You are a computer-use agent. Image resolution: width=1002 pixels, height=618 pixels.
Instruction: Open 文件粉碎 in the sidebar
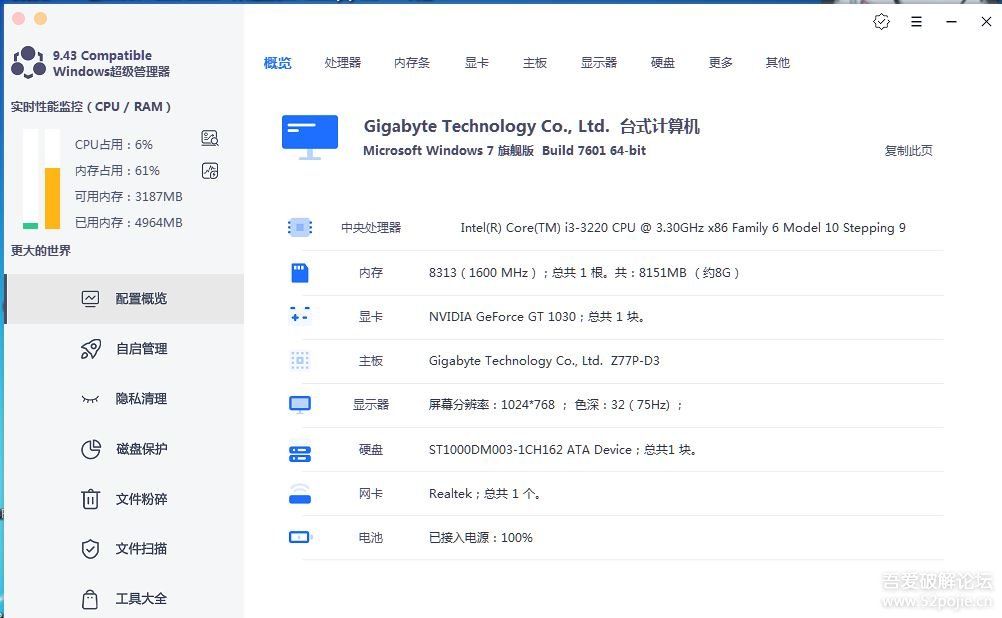pos(124,499)
